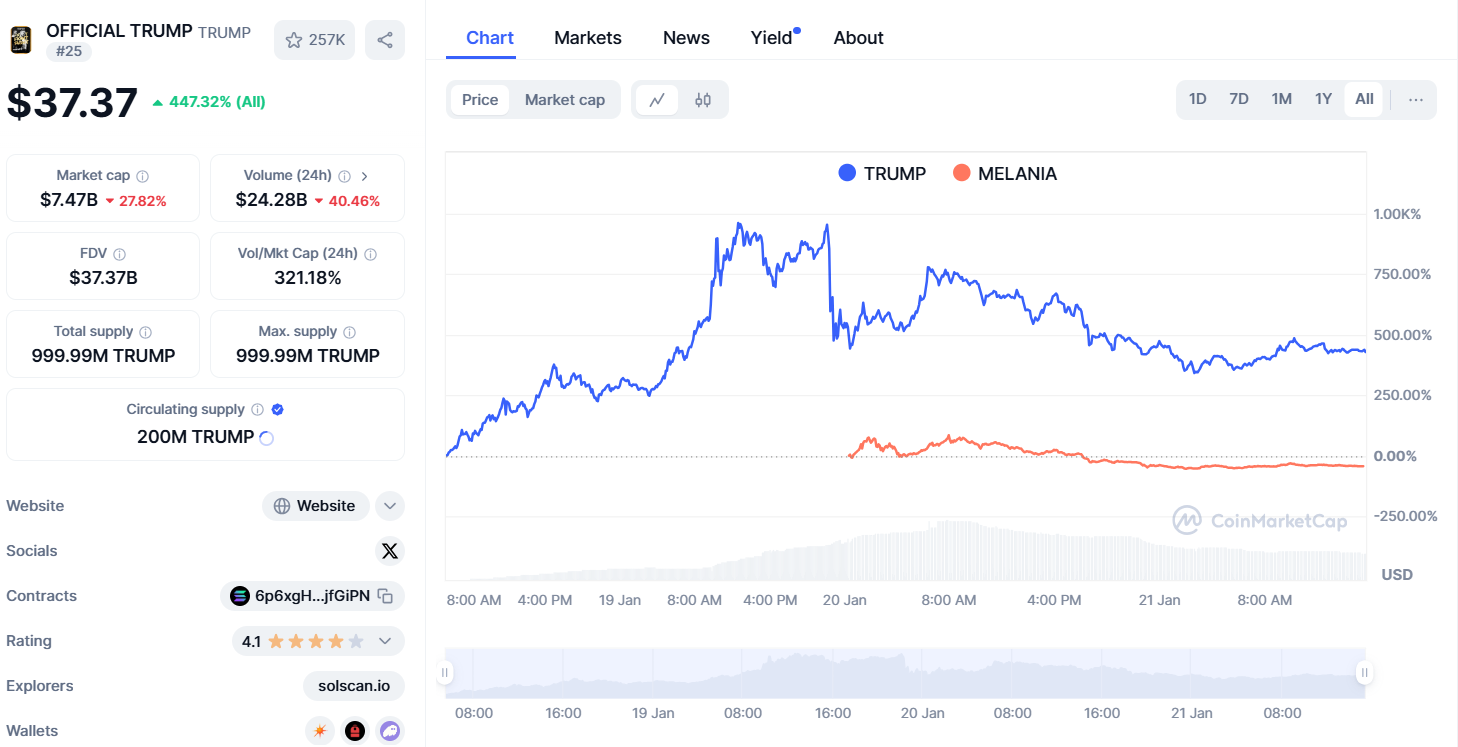Image resolution: width=1458 pixels, height=747 pixels.
Task: Click the USD currency label on chart
Action: [x=1397, y=575]
